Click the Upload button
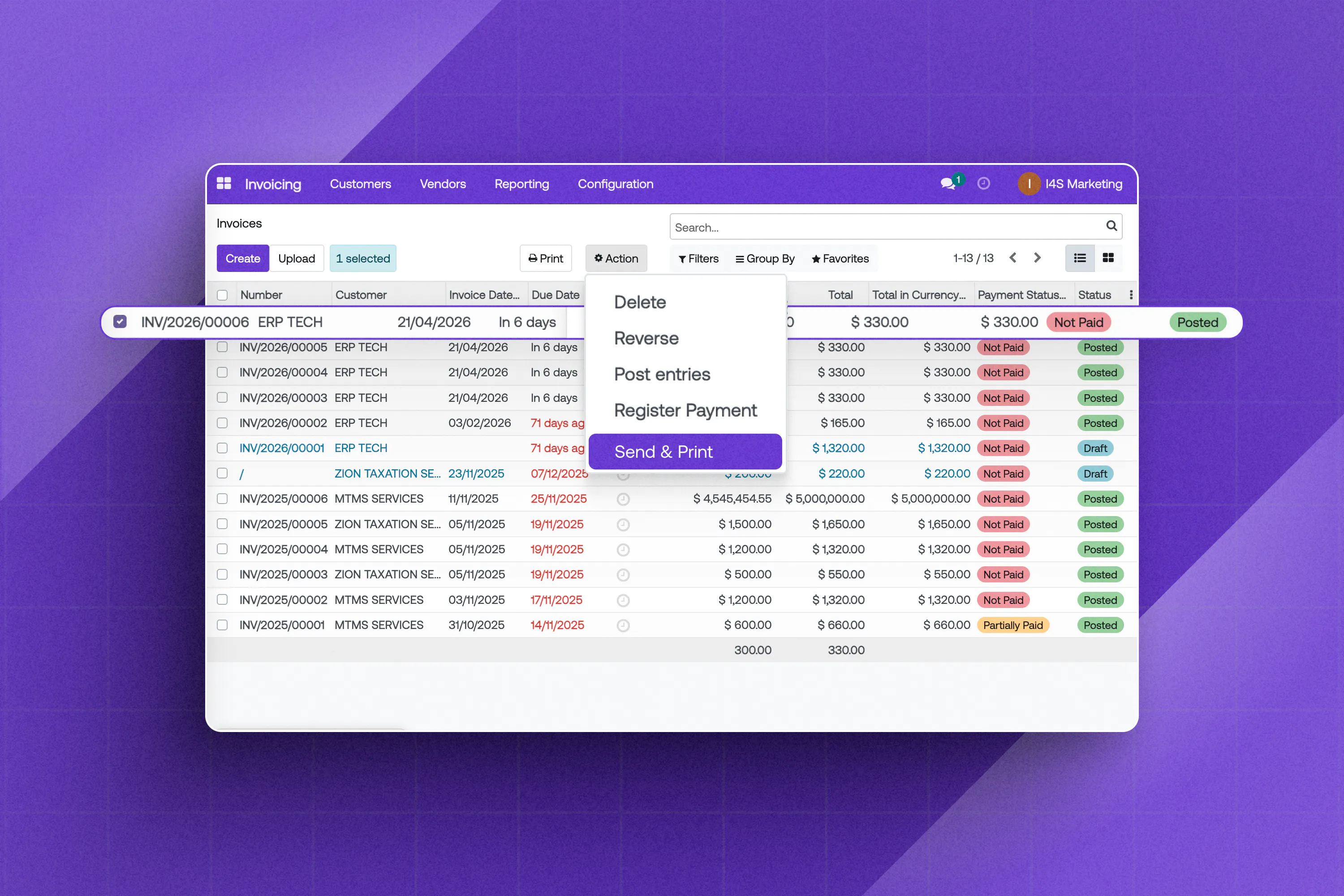The height and width of the screenshot is (896, 1344). (297, 258)
